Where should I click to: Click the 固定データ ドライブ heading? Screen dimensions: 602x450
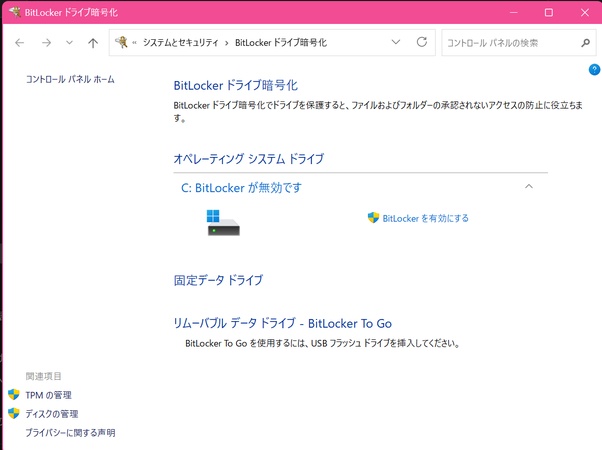[218, 280]
